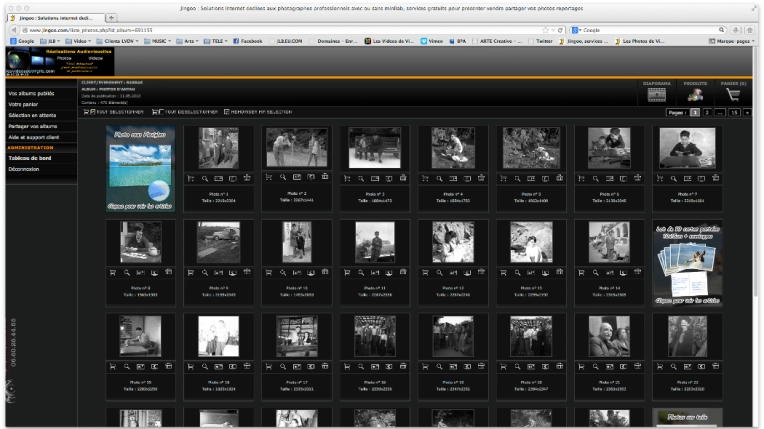Click magnifier icon under Photo n° 2
This screenshot has width=764, height=429.
click(x=283, y=177)
